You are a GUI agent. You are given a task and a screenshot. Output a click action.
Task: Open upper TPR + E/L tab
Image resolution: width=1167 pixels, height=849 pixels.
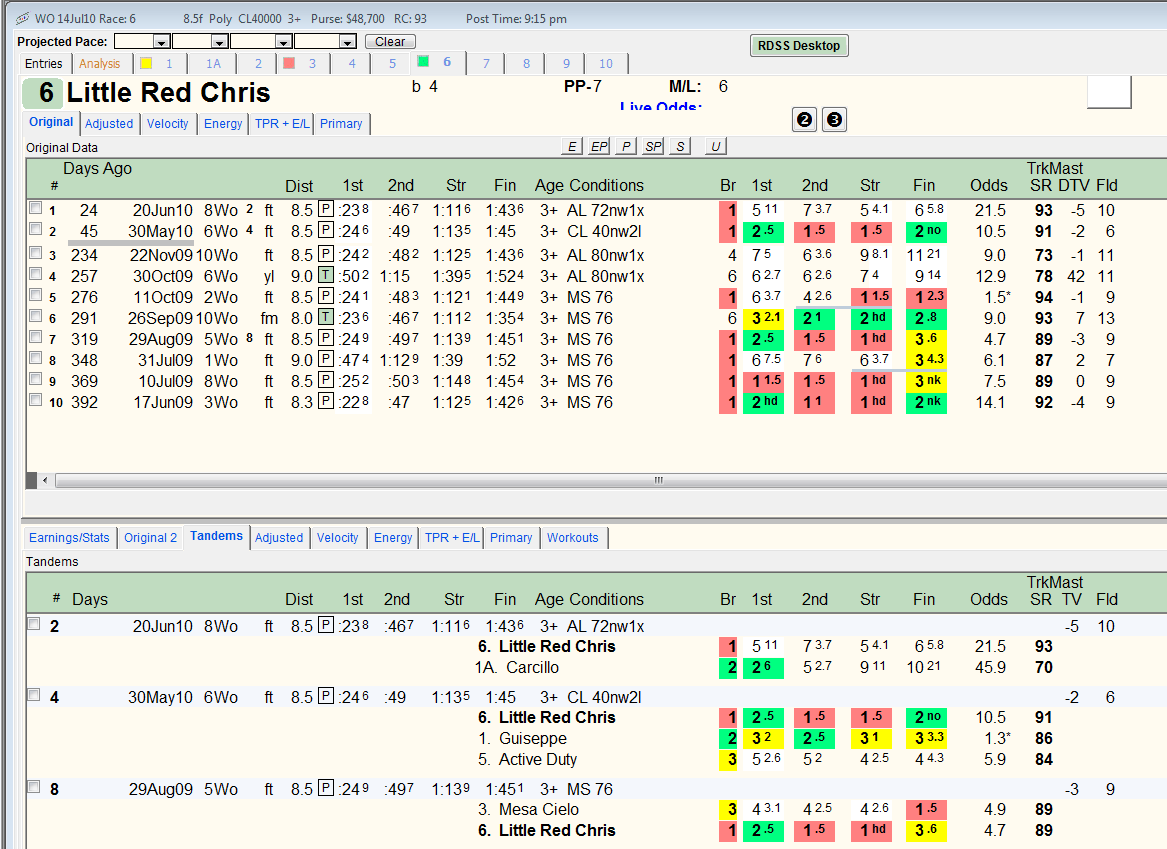(x=281, y=124)
